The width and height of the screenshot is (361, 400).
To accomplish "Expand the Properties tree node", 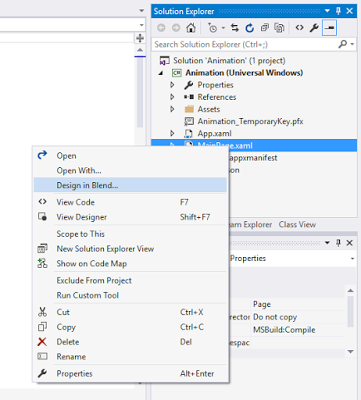I will 172,85.
